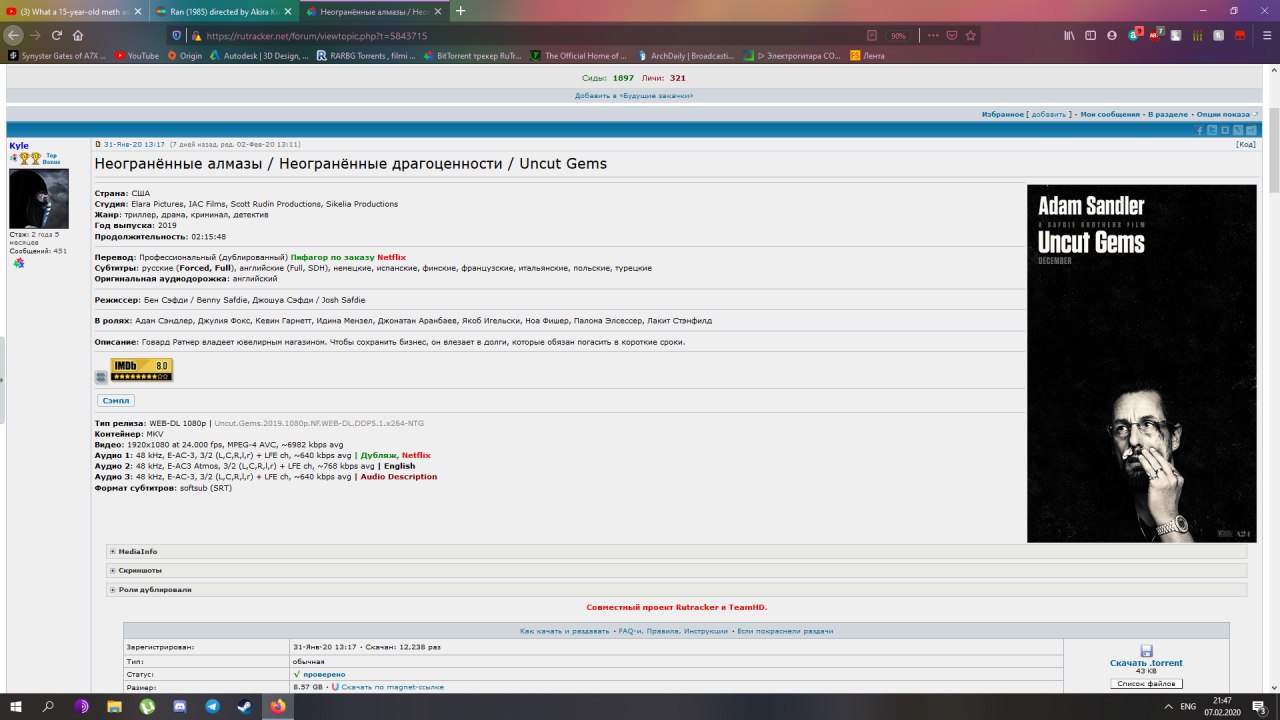Open Tor Browser from the taskbar
Image resolution: width=1280 pixels, height=720 pixels.
[82, 706]
